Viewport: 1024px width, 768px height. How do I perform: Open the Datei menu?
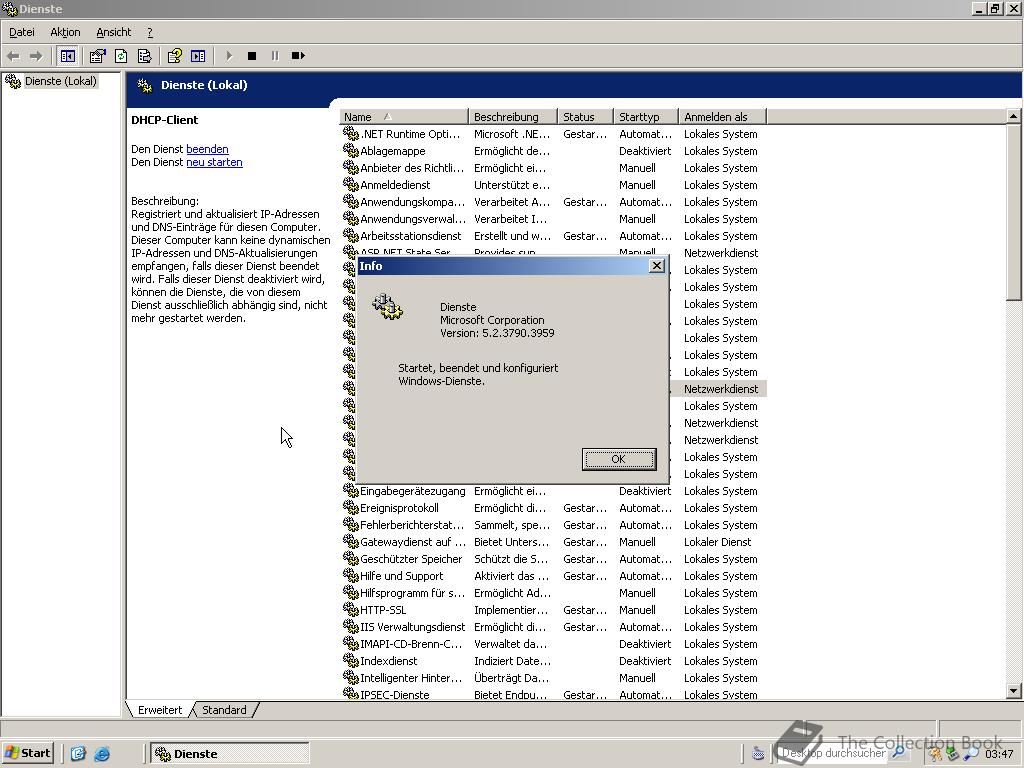(21, 32)
